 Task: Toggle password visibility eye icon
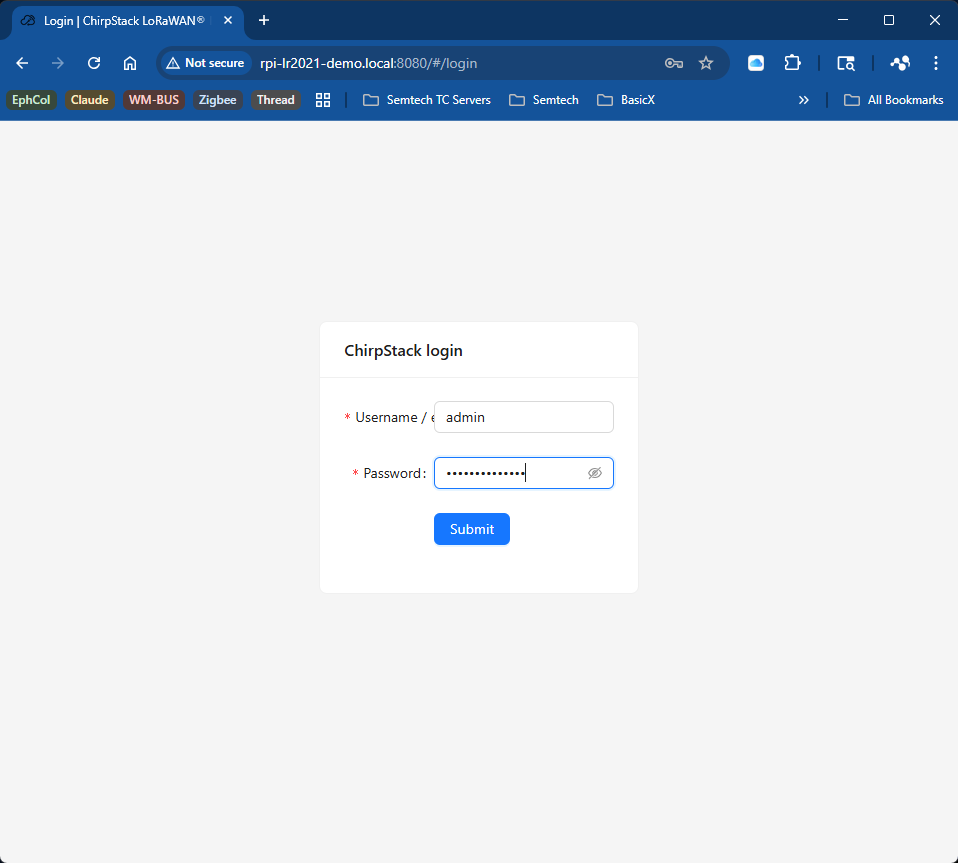594,473
